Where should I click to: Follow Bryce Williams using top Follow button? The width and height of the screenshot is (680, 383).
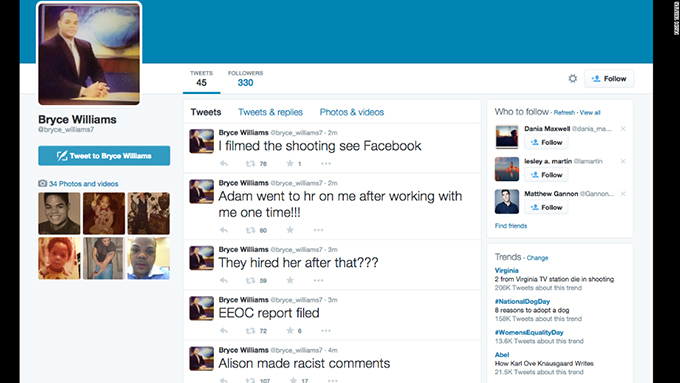click(x=609, y=79)
